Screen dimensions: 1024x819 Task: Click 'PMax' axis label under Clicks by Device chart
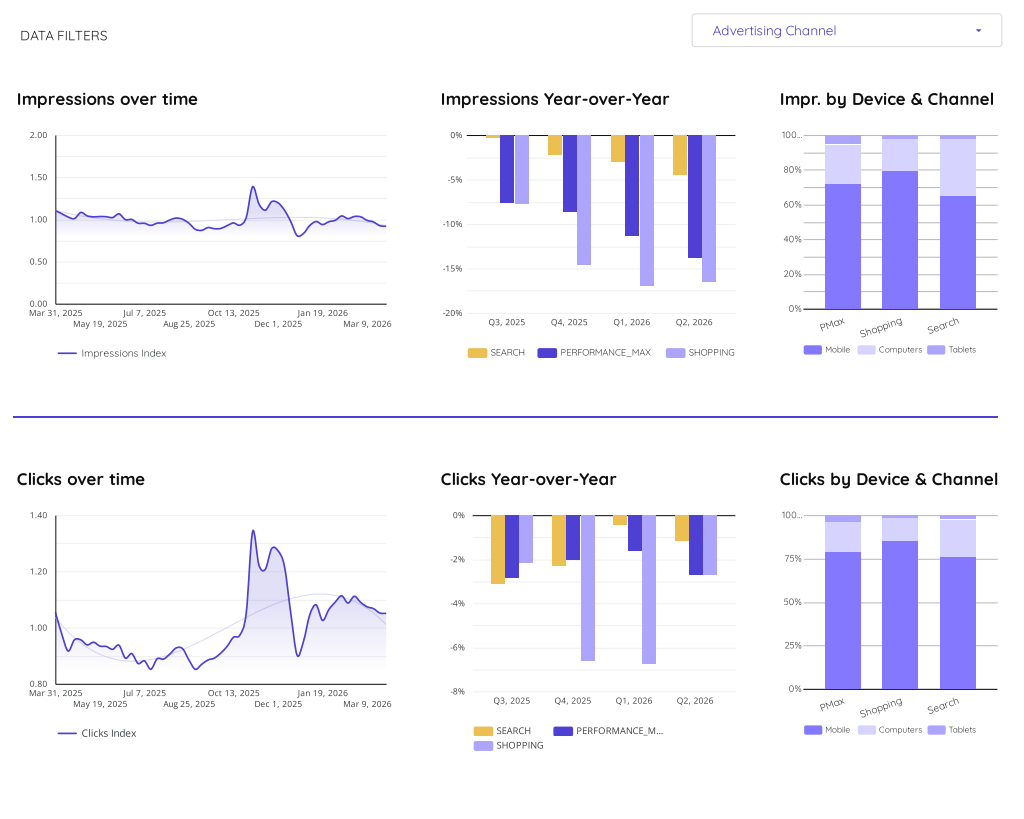point(832,705)
